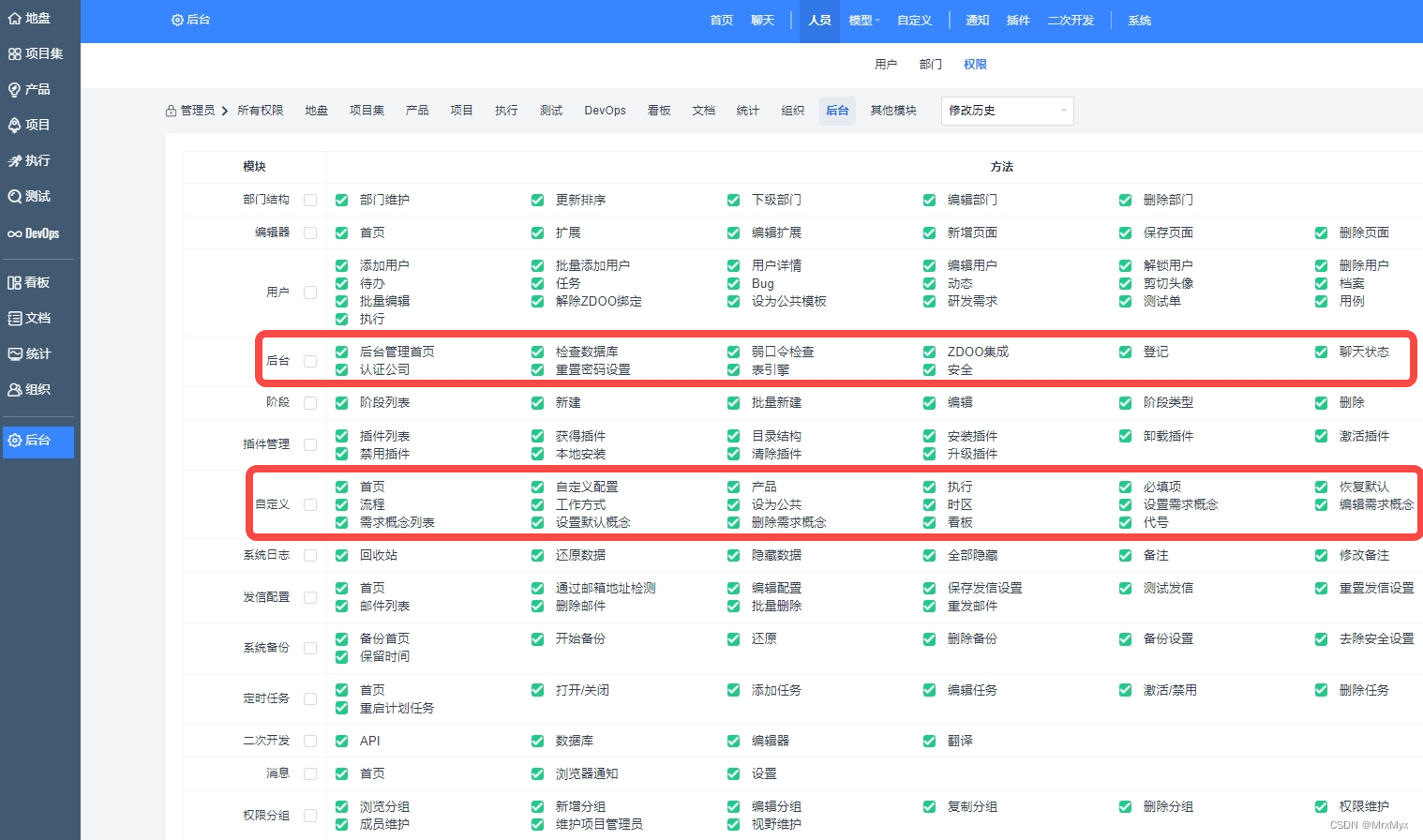This screenshot has height=840, width=1423.
Task: Select 人员 in top navigation
Action: pos(820,20)
